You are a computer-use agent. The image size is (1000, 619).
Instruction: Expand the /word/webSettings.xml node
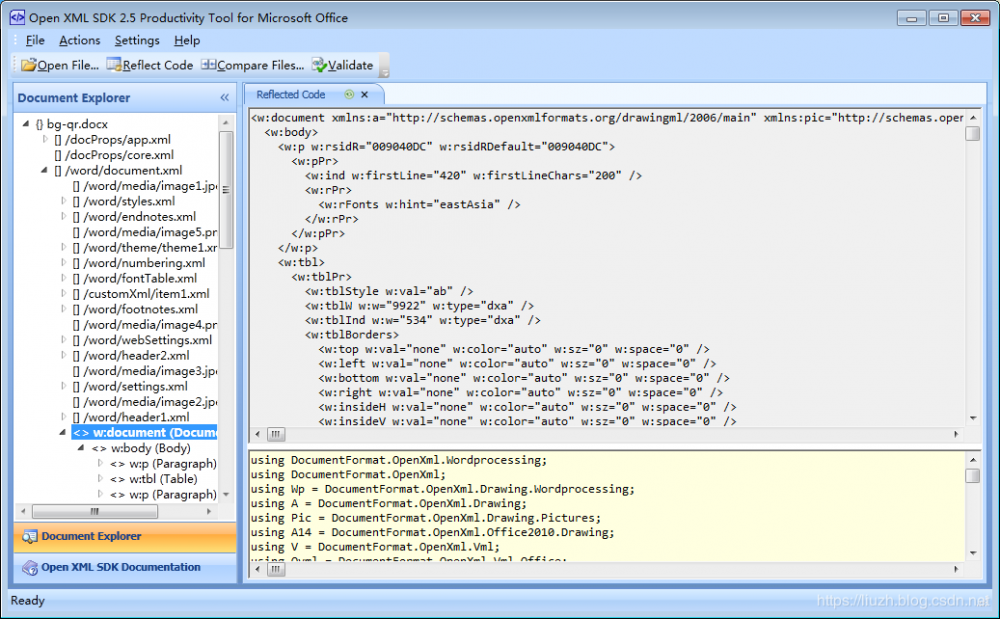tap(63, 340)
